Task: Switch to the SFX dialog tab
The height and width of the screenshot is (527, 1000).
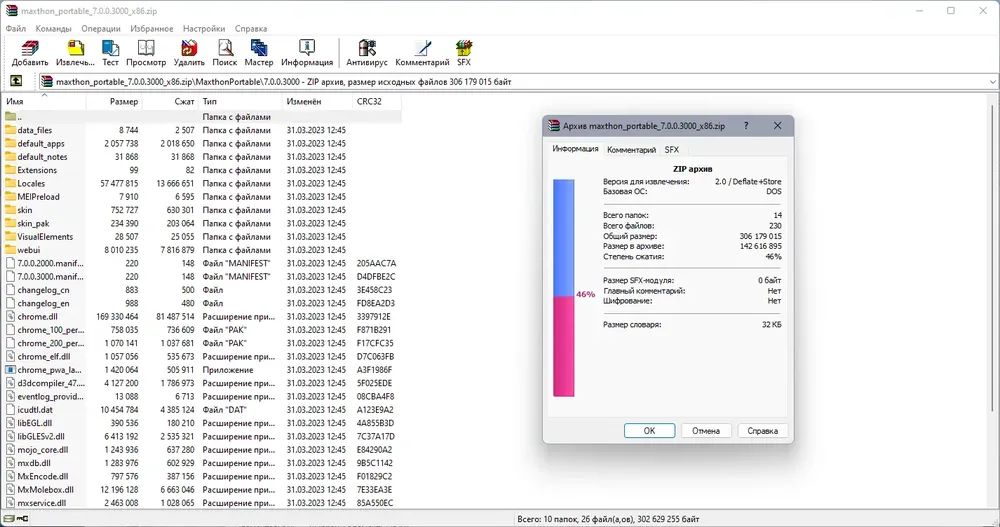Action: [672, 150]
